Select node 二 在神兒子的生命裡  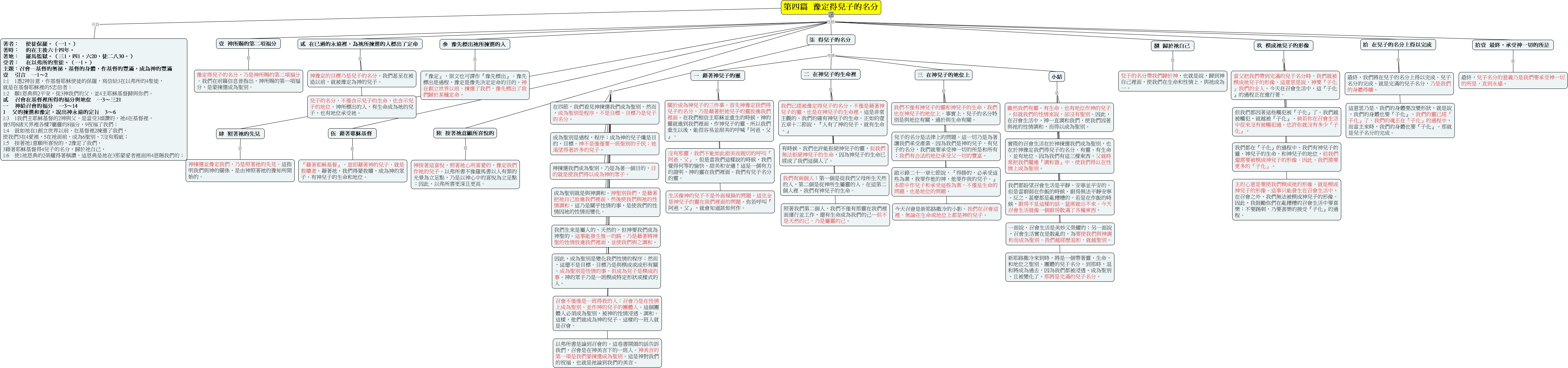point(830,74)
